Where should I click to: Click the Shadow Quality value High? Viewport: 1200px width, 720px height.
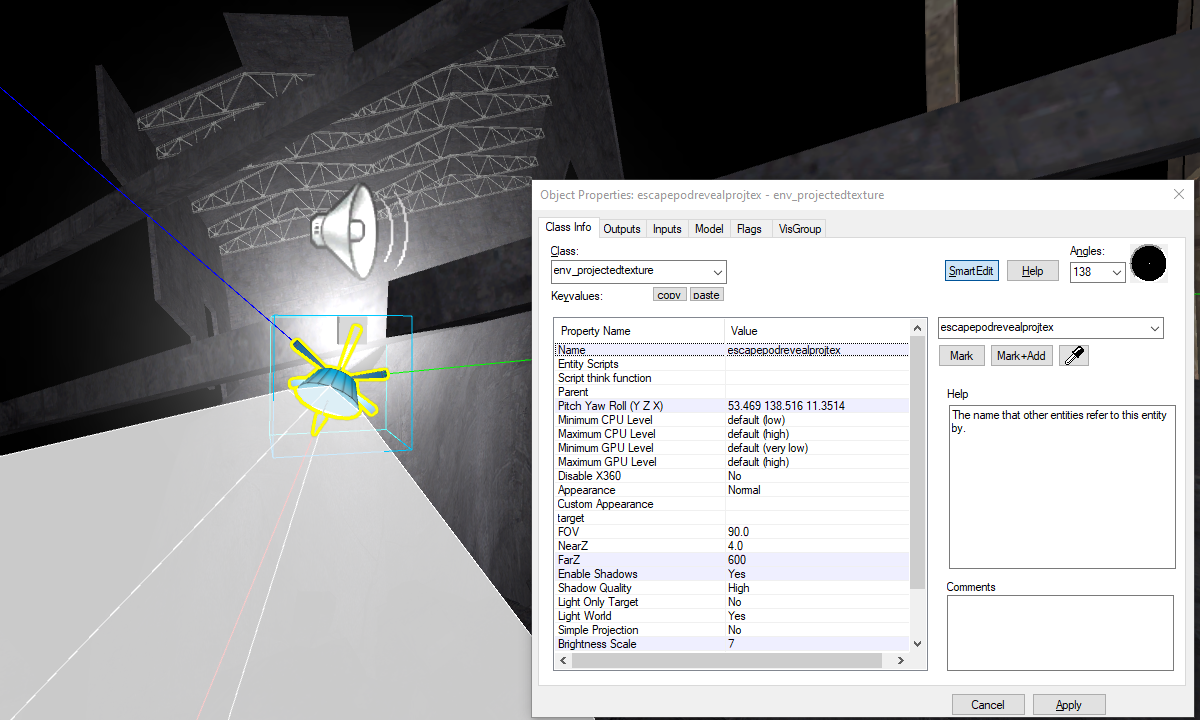click(x=739, y=588)
